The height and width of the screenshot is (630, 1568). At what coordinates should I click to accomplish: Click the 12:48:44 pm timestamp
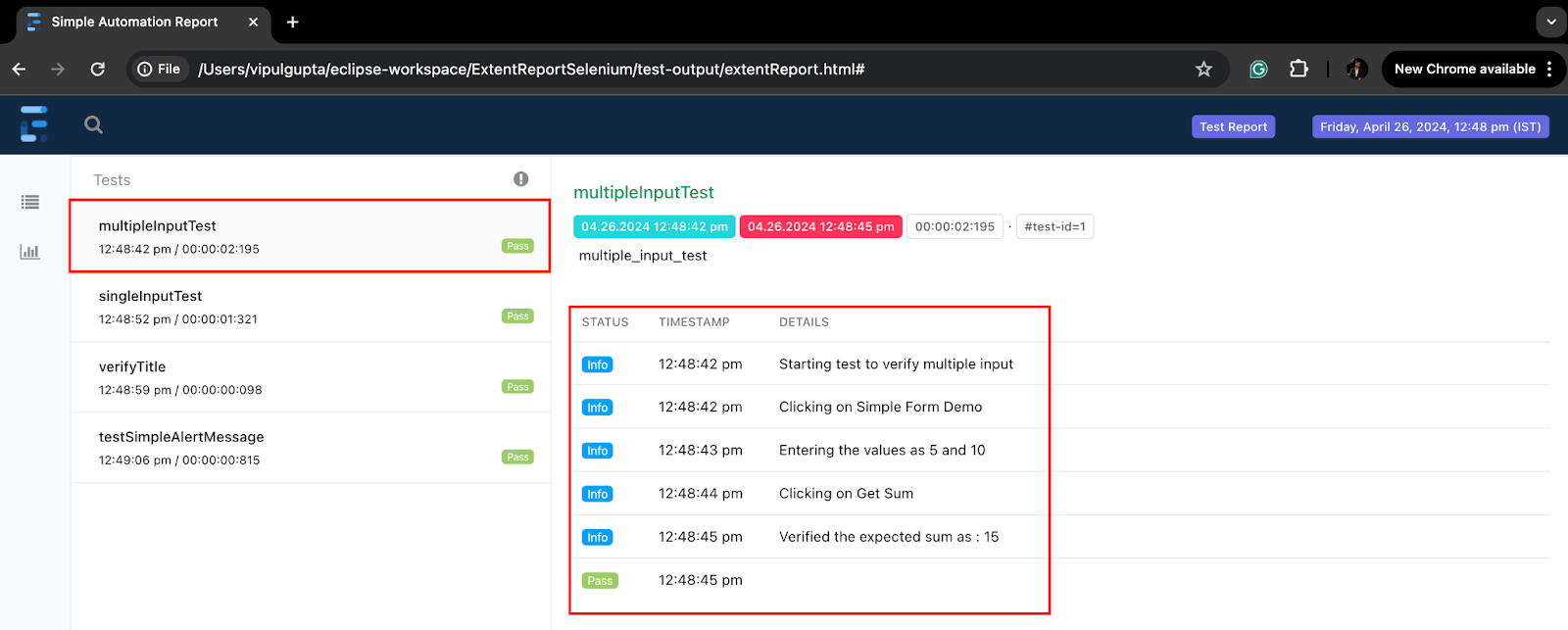(700, 494)
